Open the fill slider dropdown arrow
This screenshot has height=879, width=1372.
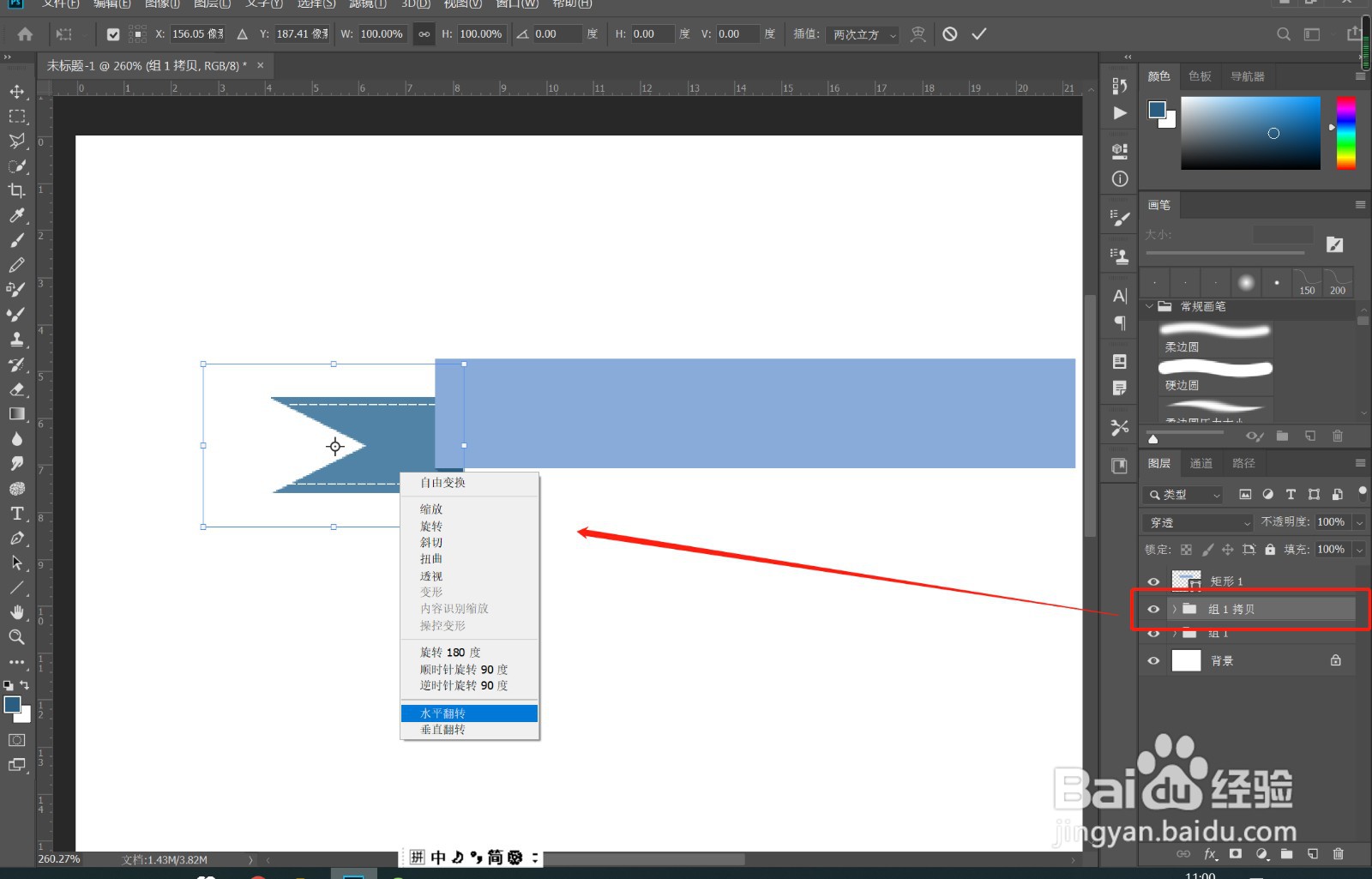pyautogui.click(x=1359, y=550)
